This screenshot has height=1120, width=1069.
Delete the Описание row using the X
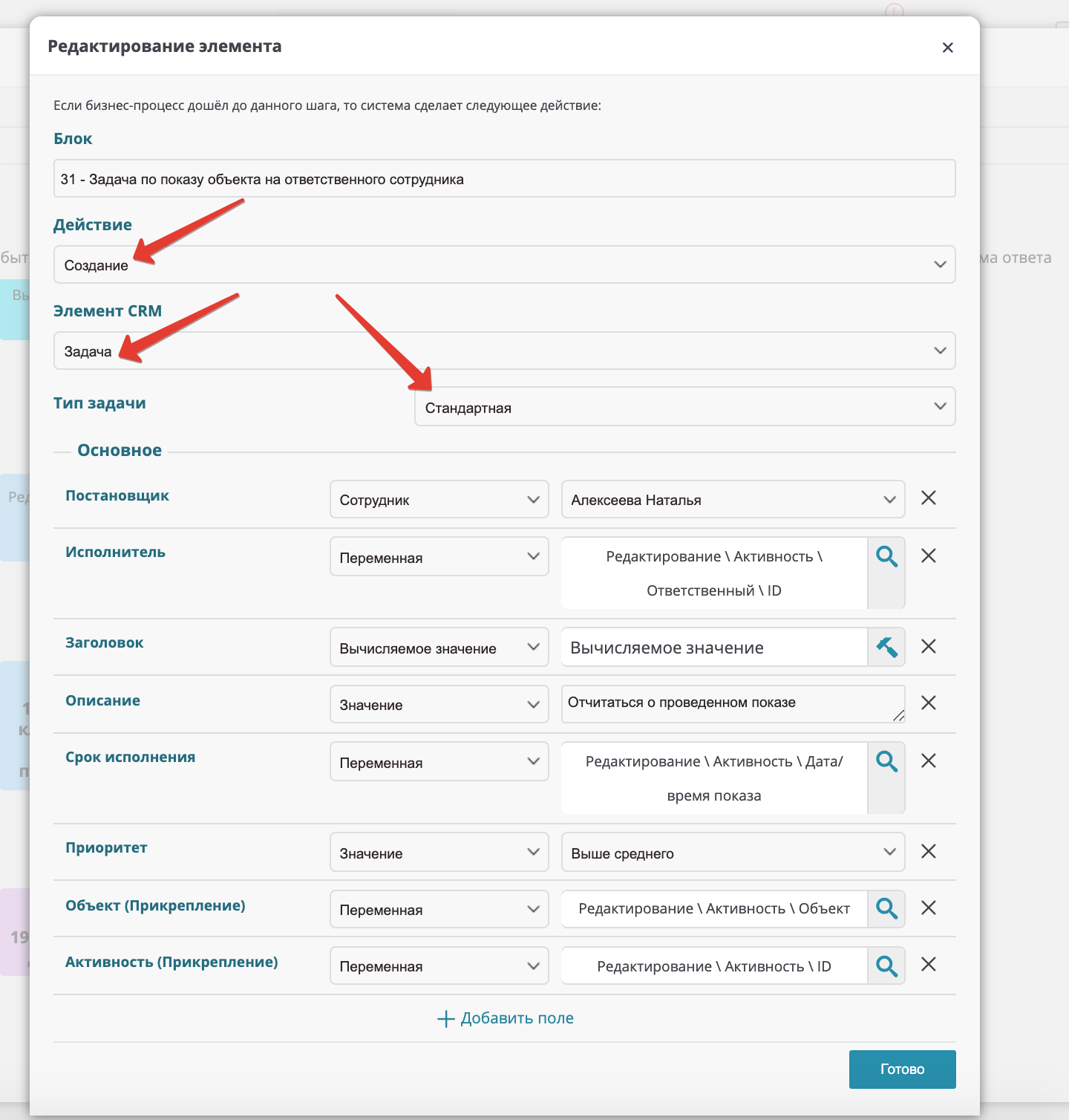928,703
